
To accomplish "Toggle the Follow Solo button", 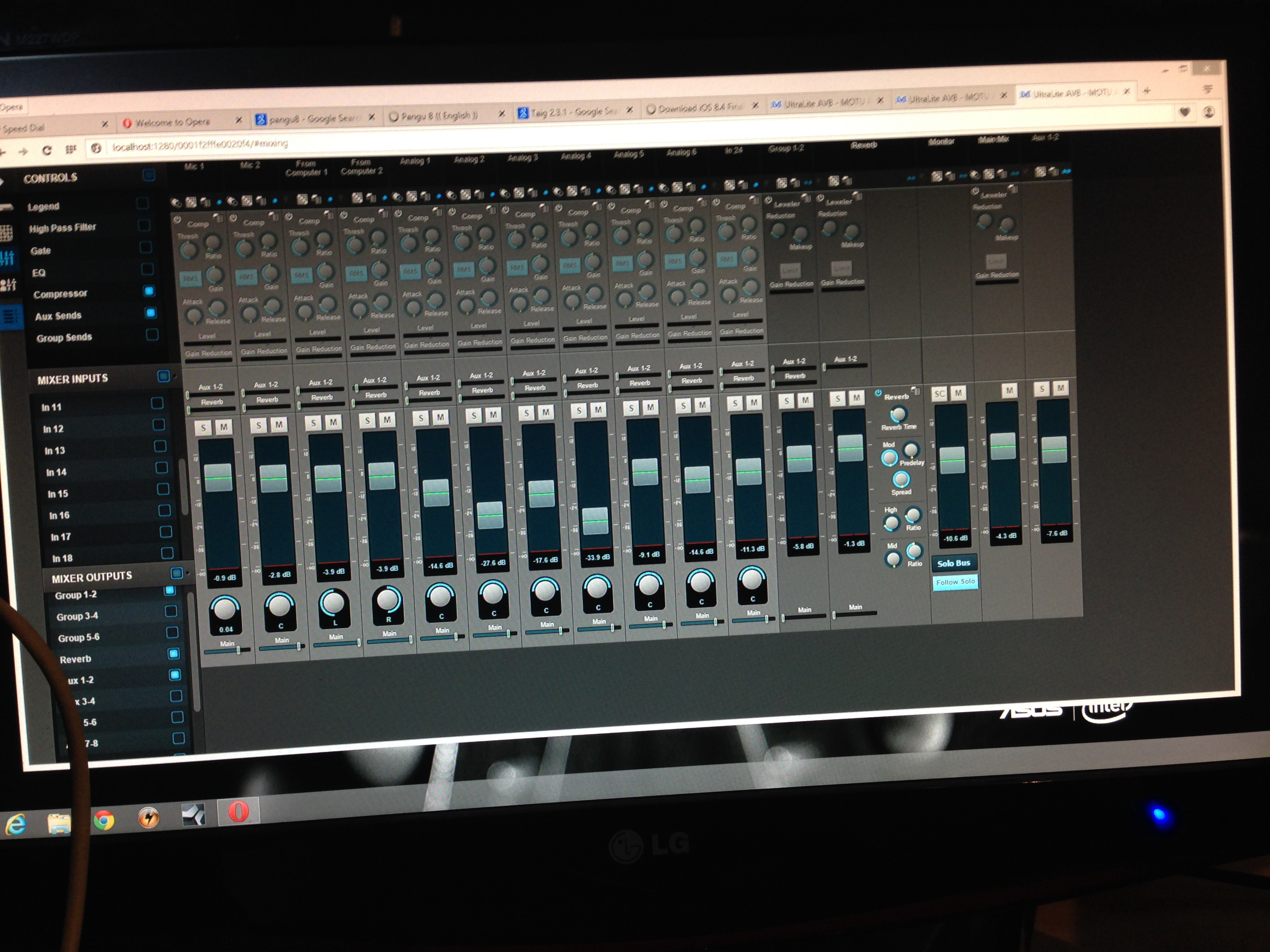I will pos(955,582).
